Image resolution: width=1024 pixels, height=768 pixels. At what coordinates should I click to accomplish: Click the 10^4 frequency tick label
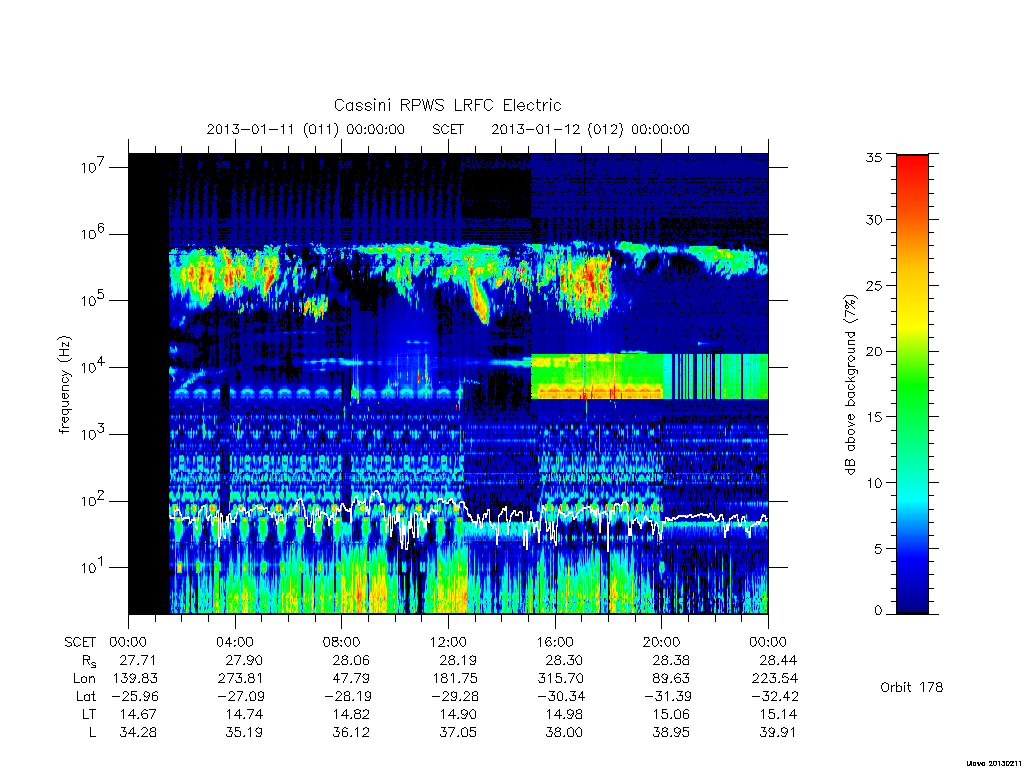point(93,367)
